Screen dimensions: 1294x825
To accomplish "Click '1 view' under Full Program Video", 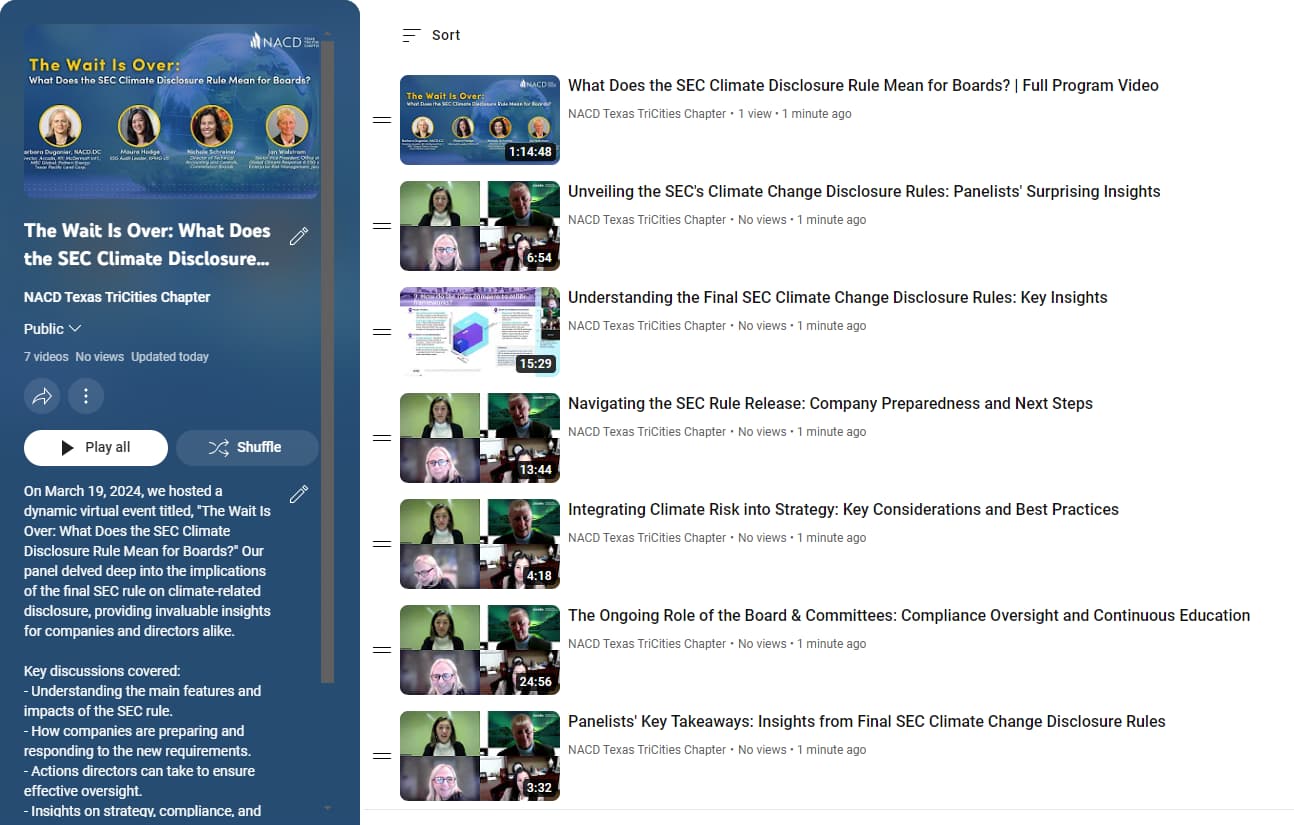I will coord(755,114).
